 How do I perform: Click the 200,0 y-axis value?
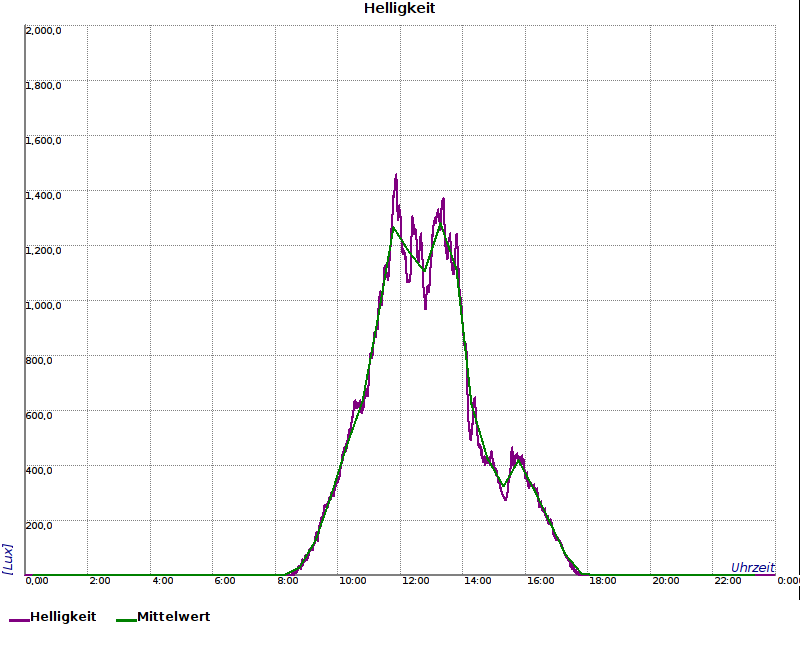tap(39, 526)
